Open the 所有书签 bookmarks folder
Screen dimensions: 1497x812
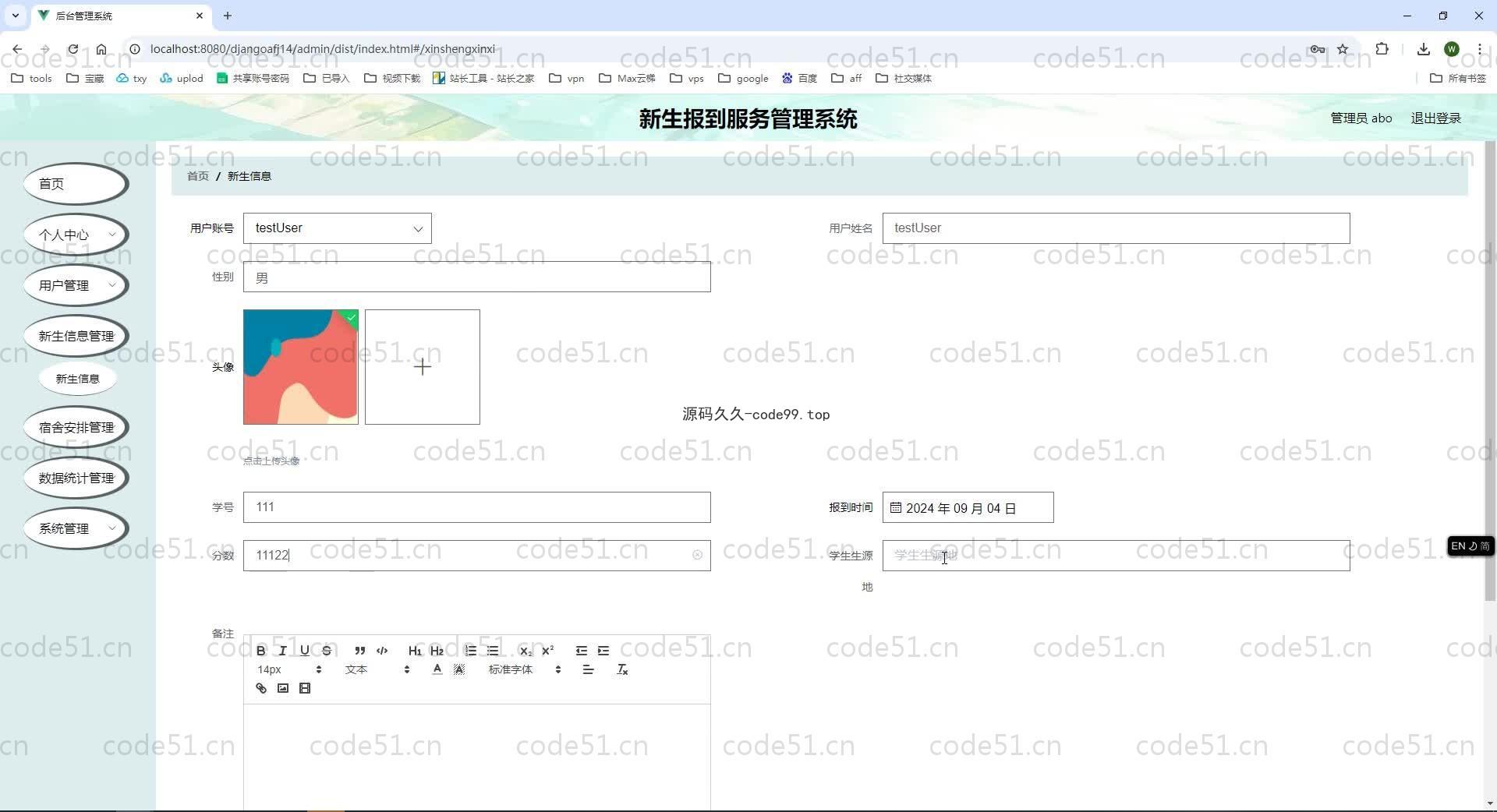[1458, 78]
